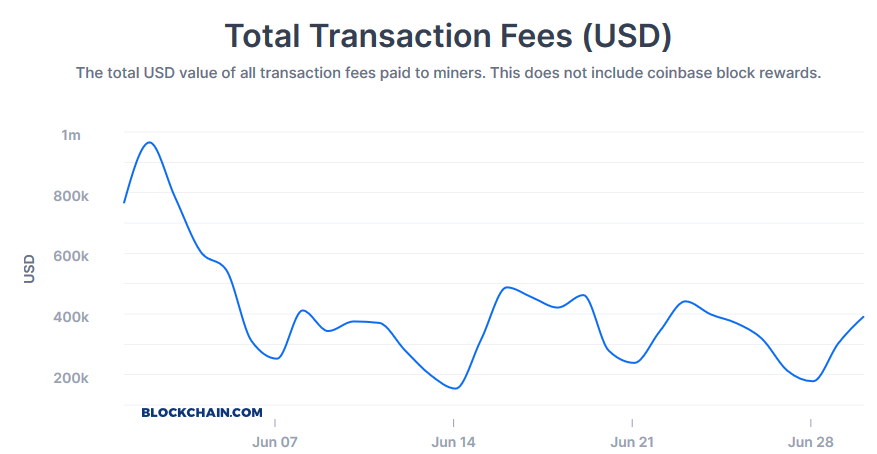
Task: Click the line's dip at Jun 07
Action: pyautogui.click(x=276, y=358)
